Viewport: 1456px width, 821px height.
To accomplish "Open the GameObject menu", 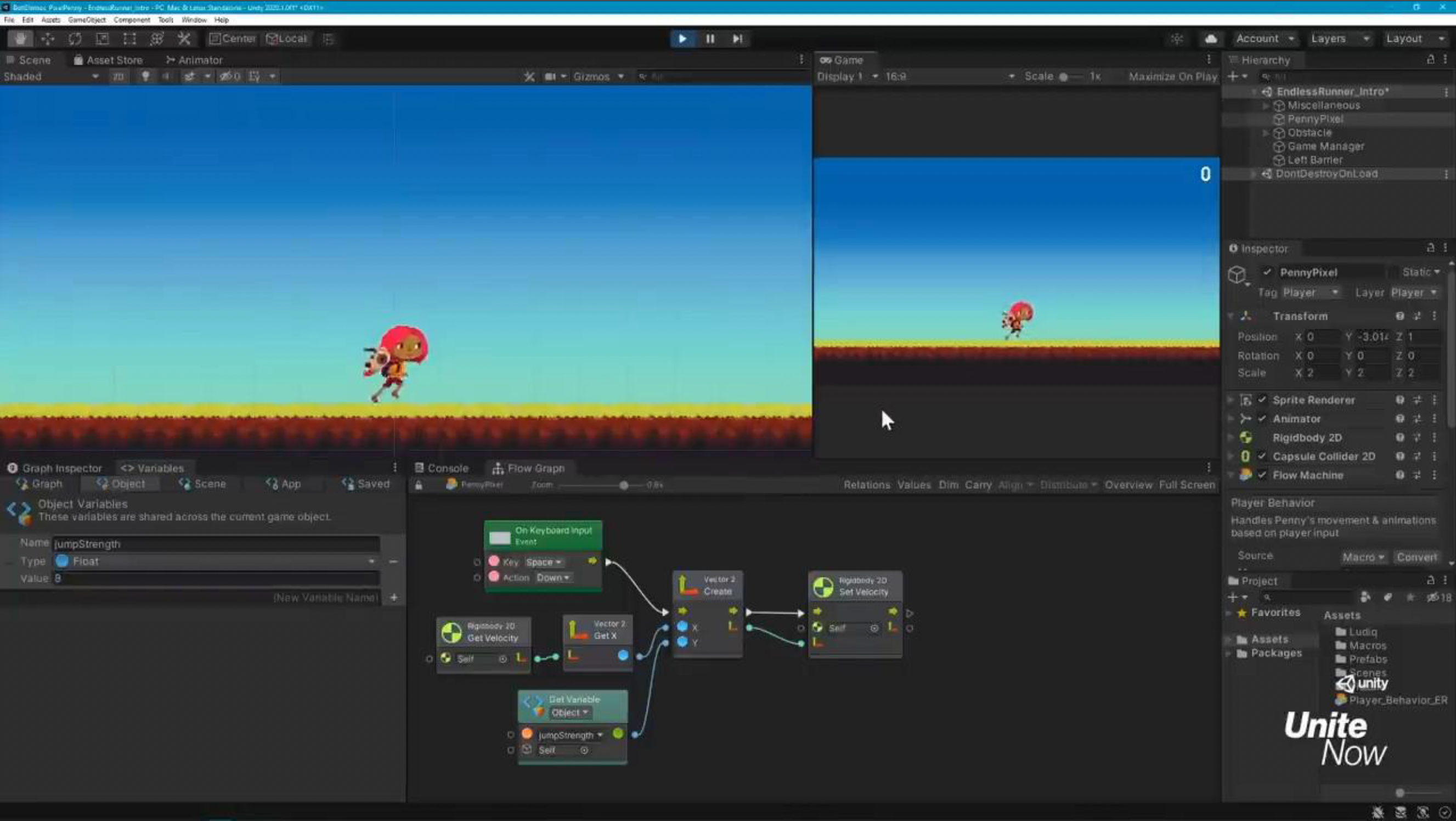I will pyautogui.click(x=87, y=20).
